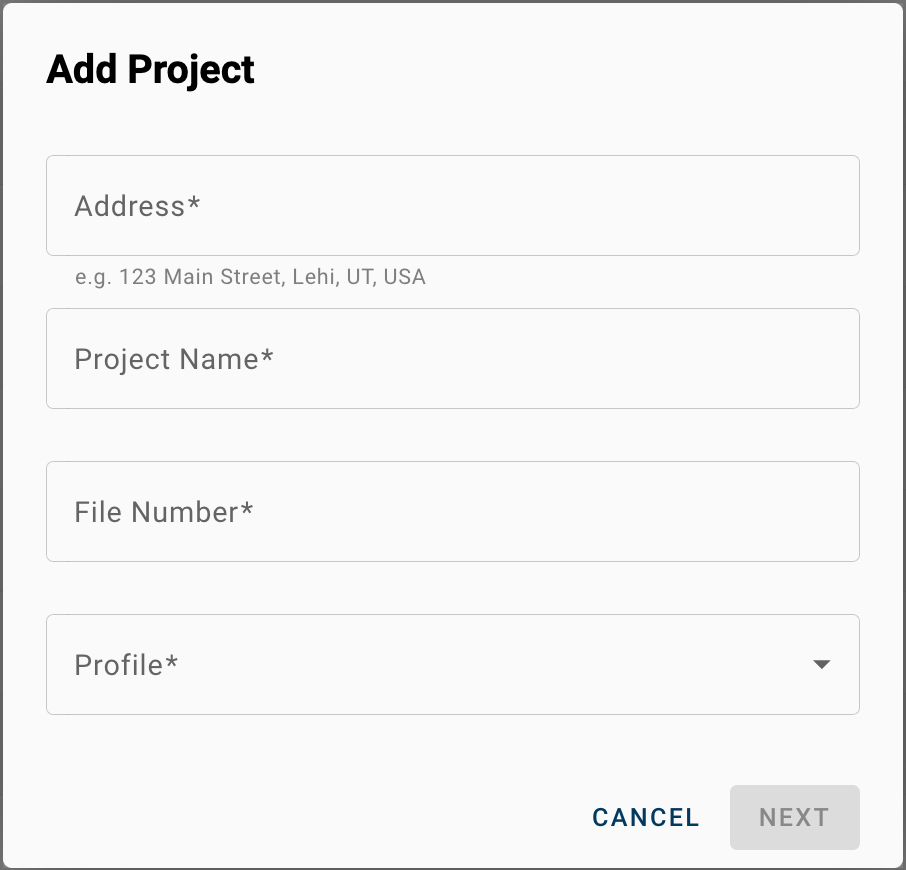Dismiss dialog with the CANCEL text button
The height and width of the screenshot is (870, 906).
point(645,817)
